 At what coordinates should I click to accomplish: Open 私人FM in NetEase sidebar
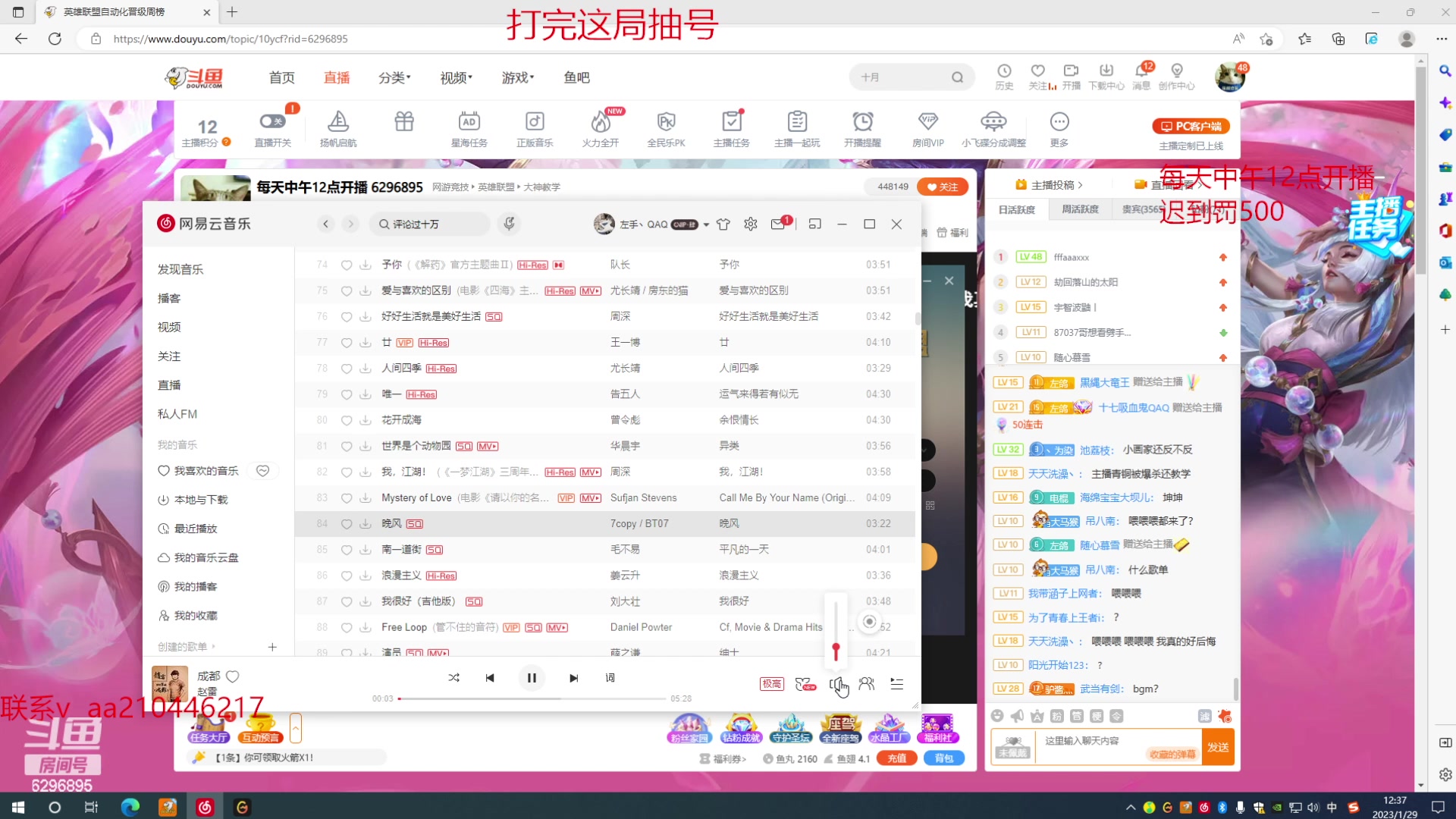coord(177,414)
